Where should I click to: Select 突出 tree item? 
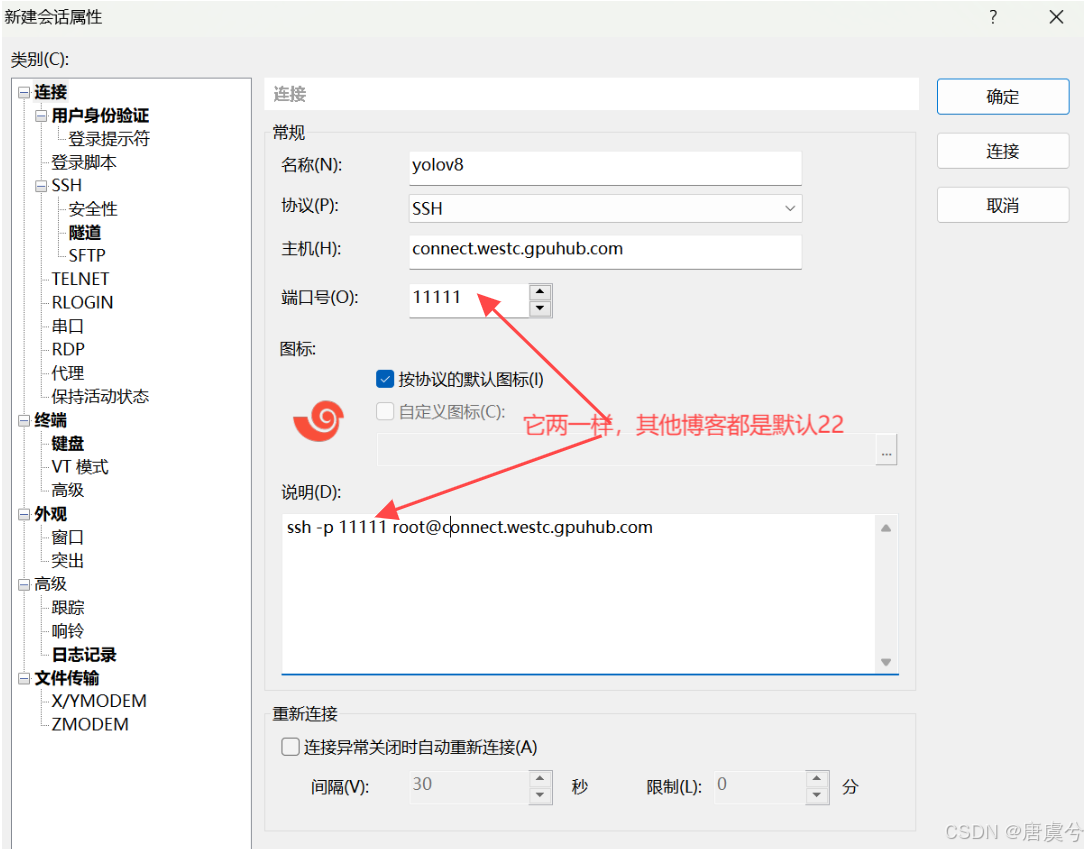tap(67, 560)
